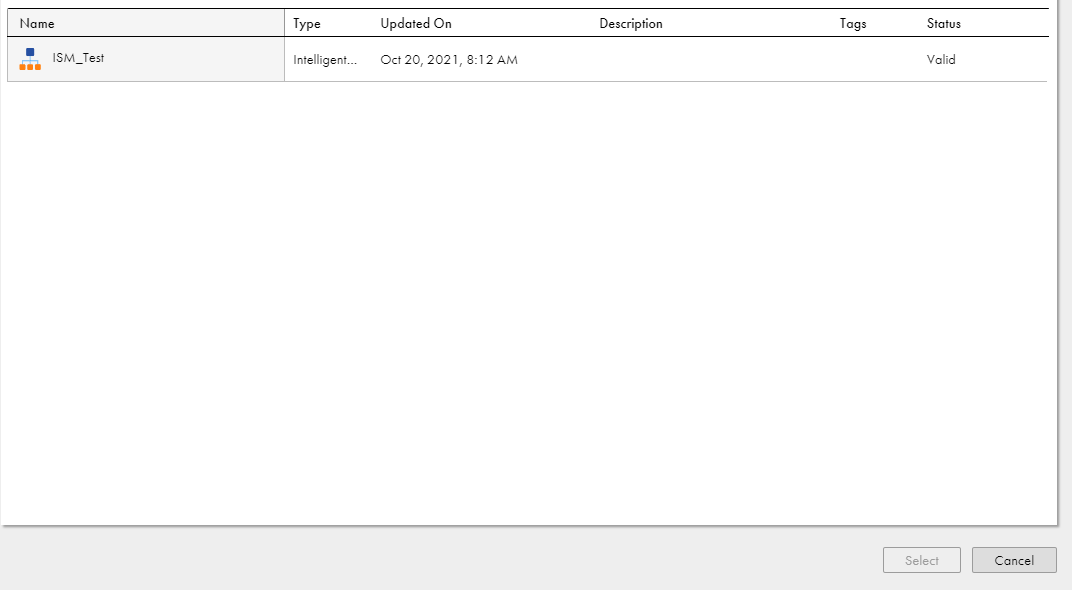Select the ISM_Test asset name
Screen dimensions: 1072x590
point(78,58)
